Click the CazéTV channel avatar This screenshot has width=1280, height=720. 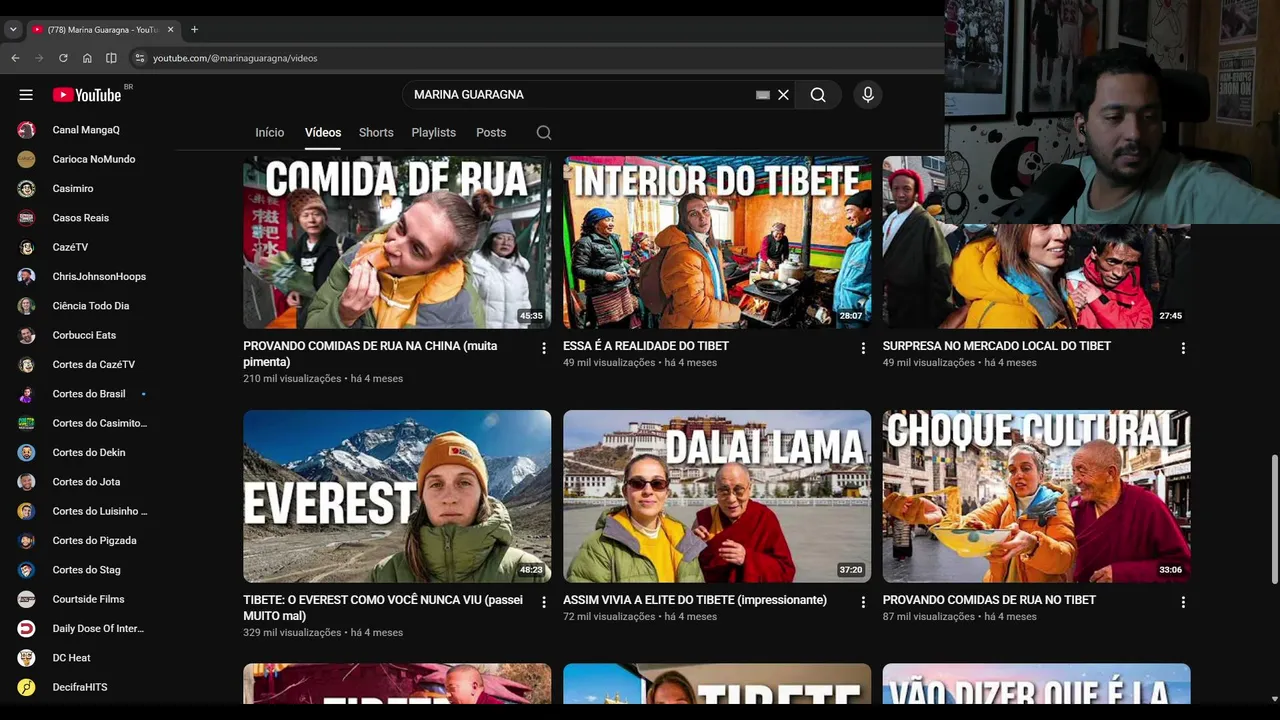(27, 247)
